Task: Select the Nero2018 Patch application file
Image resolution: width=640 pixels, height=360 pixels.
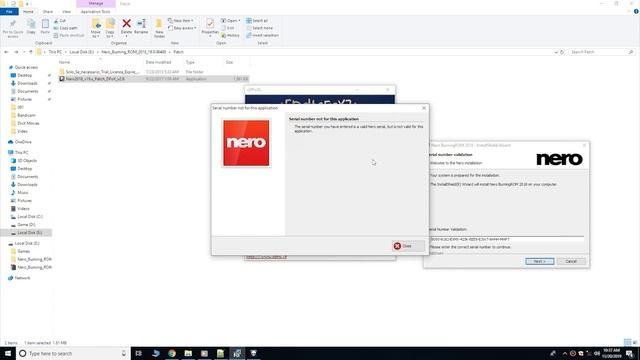Action: (153, 79)
